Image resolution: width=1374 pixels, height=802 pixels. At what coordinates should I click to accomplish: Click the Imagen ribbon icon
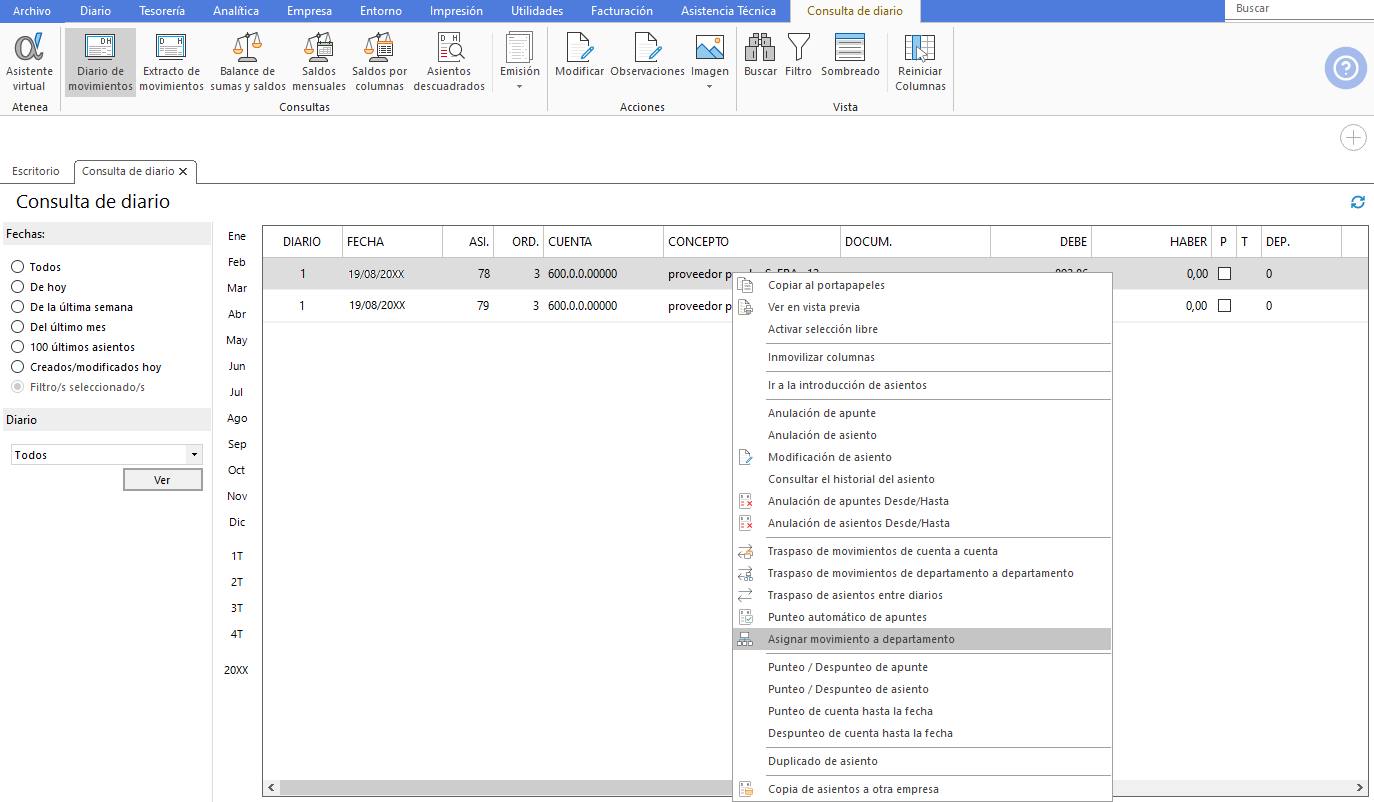pos(710,47)
